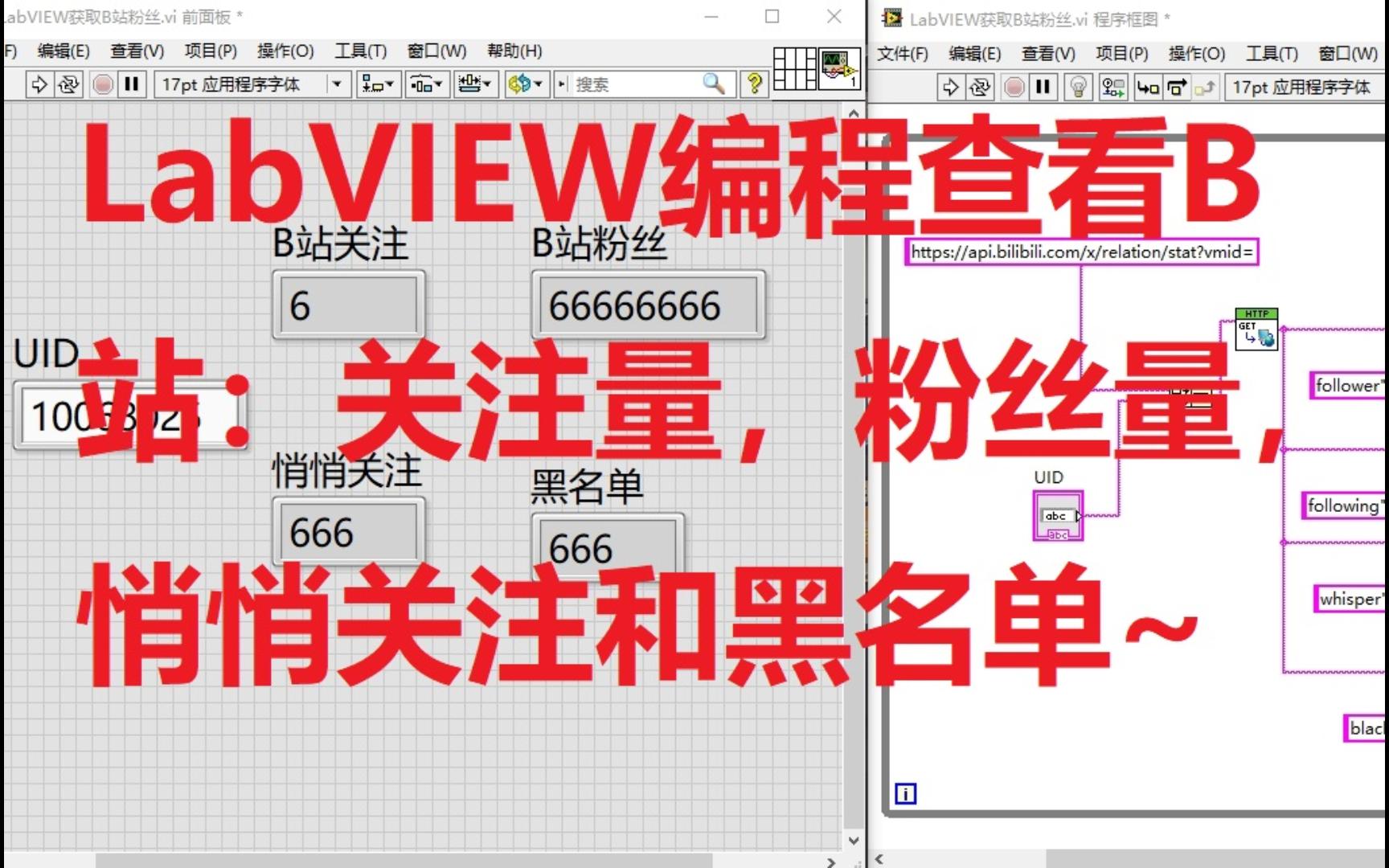Click Step Into in block diagram toolbar
This screenshot has height=868, width=1389.
point(1148,87)
